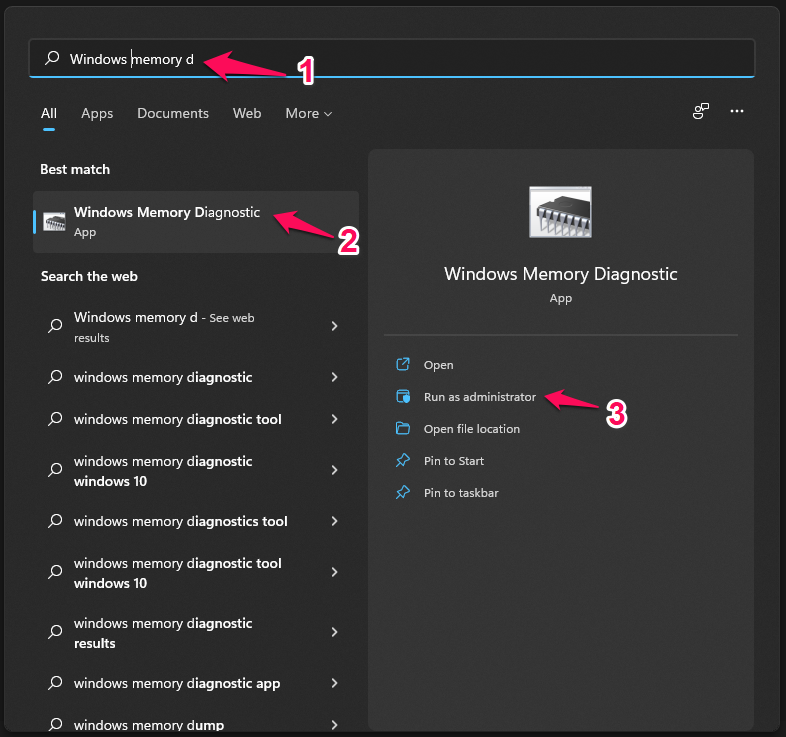Click the folder icon beside Open file location
The image size is (786, 737).
[x=403, y=429]
